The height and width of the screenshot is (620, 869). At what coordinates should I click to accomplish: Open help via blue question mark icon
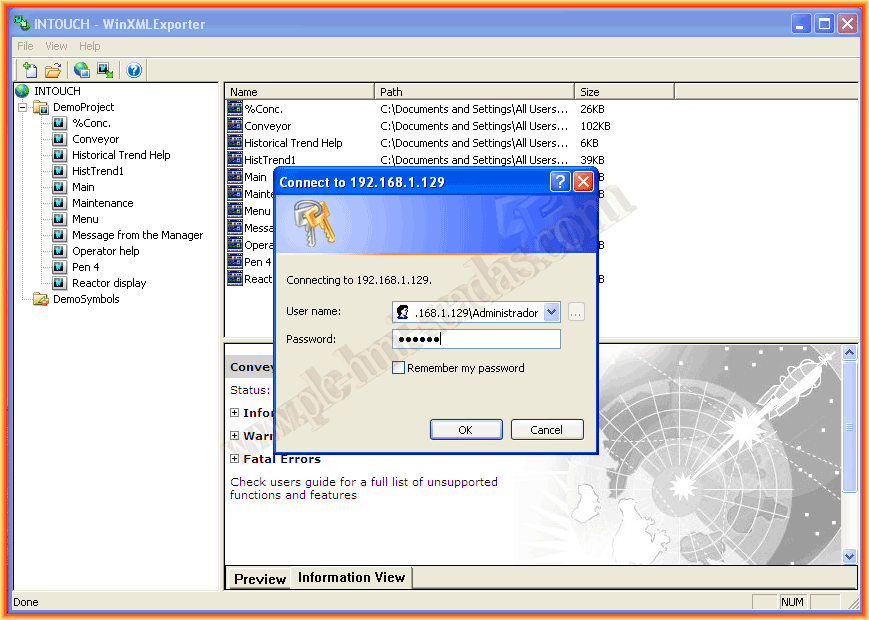pyautogui.click(x=134, y=70)
